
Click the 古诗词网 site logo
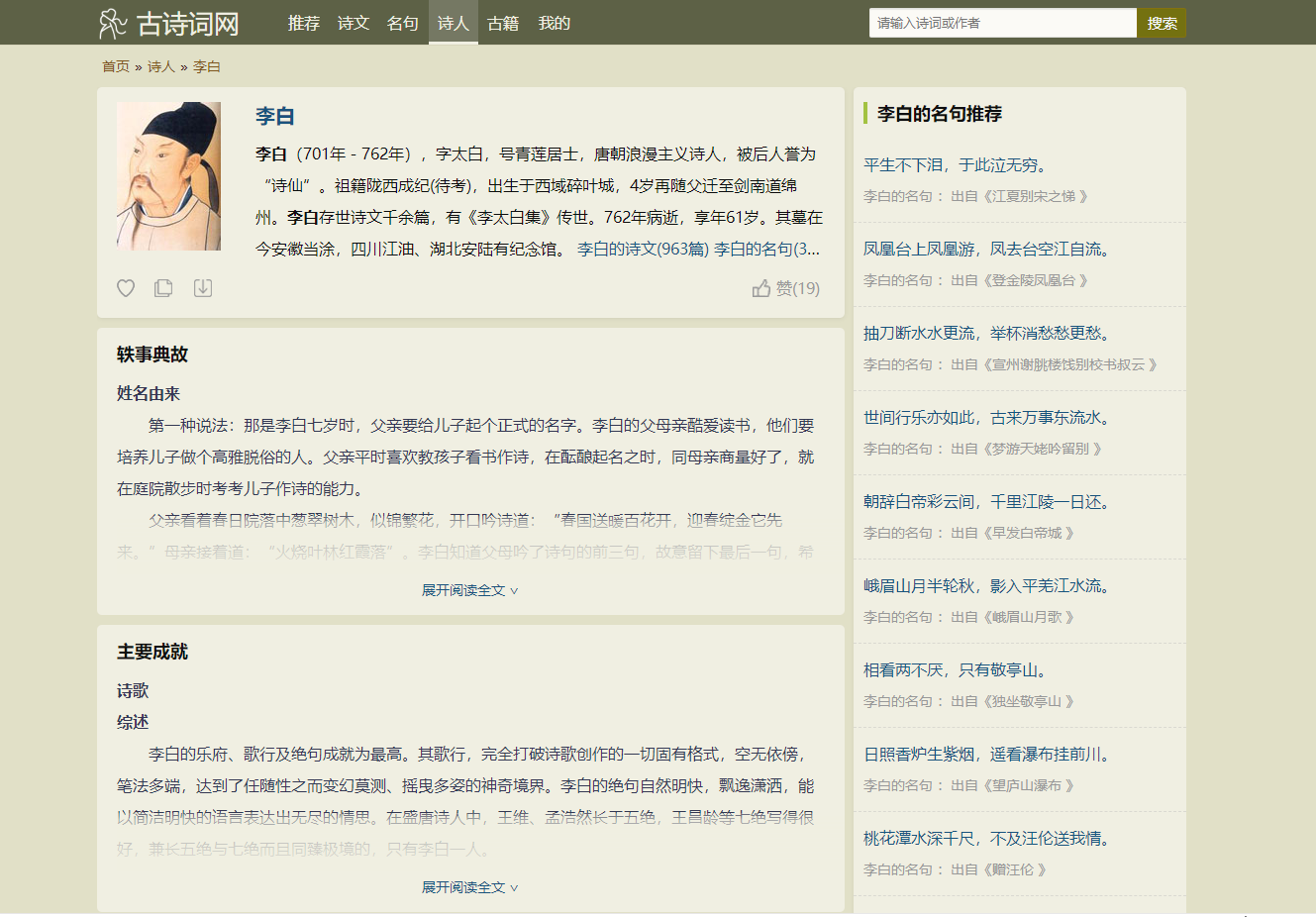(x=169, y=23)
